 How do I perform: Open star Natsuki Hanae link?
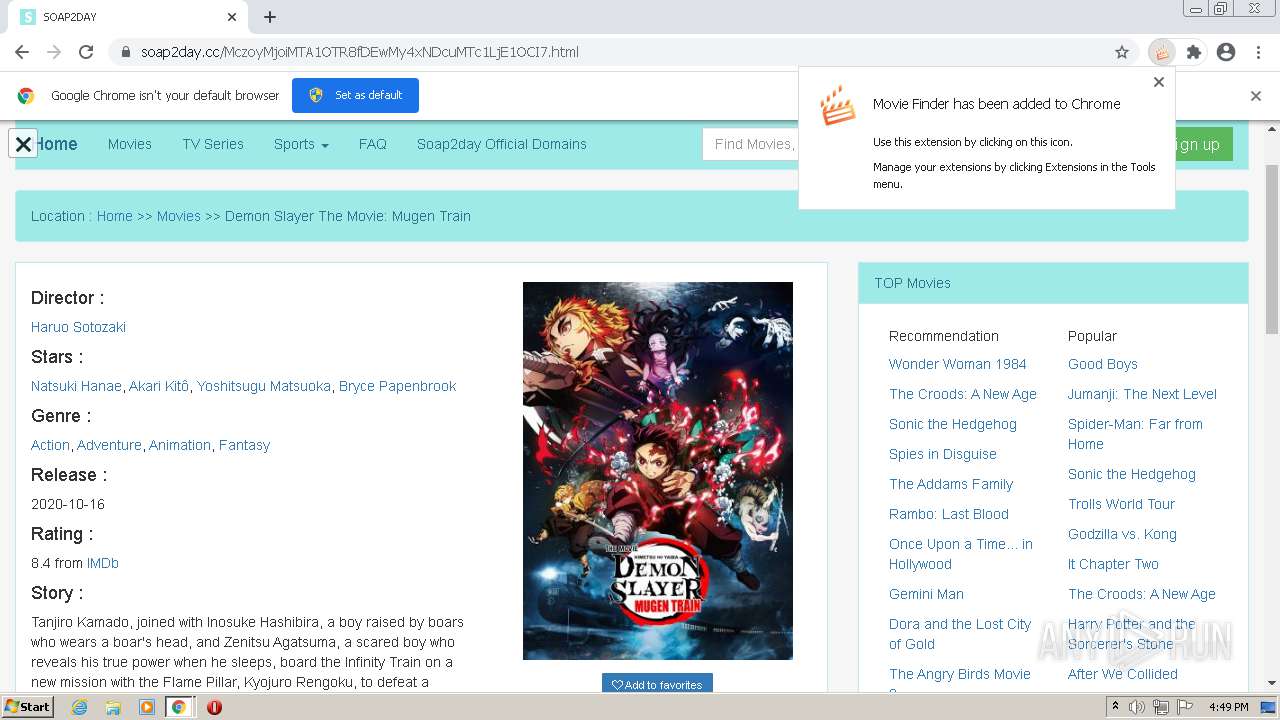pyautogui.click(x=76, y=386)
